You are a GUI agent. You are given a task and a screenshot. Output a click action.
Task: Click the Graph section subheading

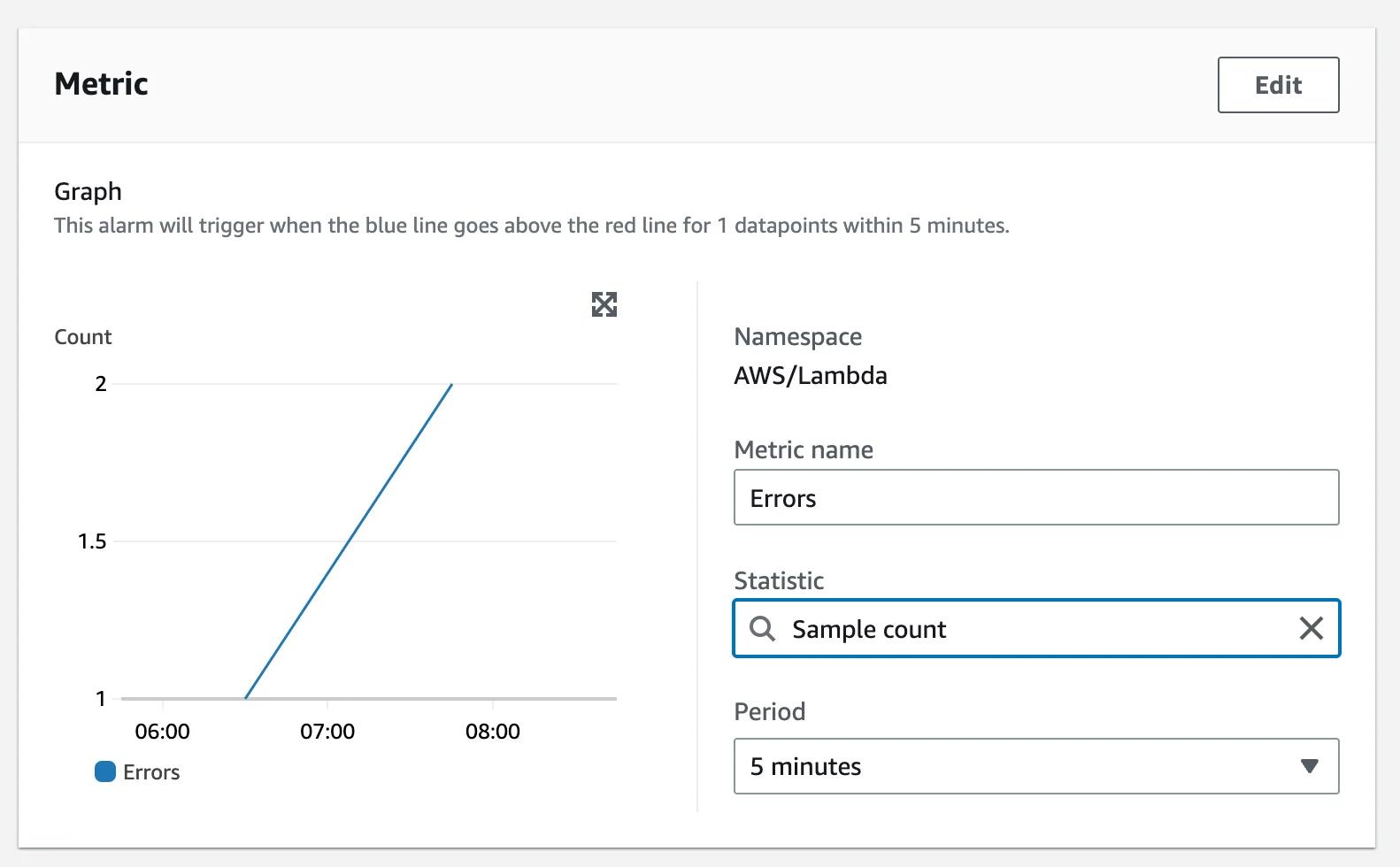pyautogui.click(x=88, y=191)
